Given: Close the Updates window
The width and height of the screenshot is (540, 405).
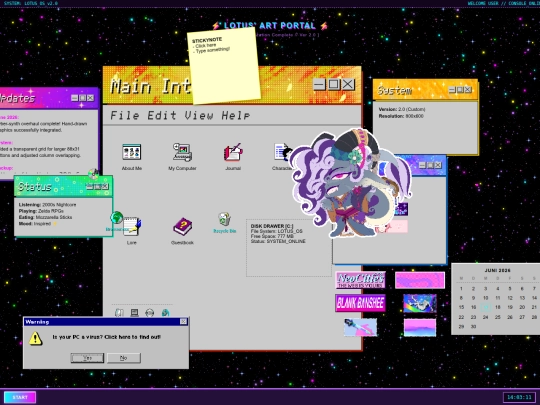Looking at the screenshot, I should coord(90,98).
